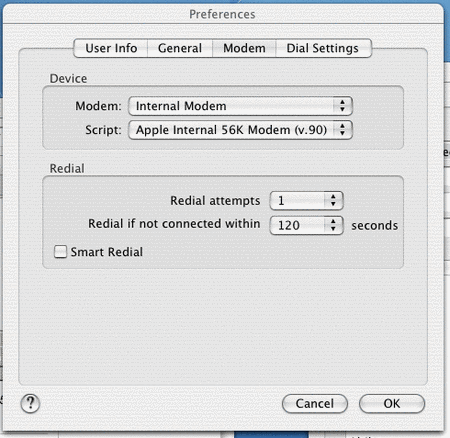The image size is (450, 438).
Task: Click the Smart Redial label
Action: click(107, 252)
